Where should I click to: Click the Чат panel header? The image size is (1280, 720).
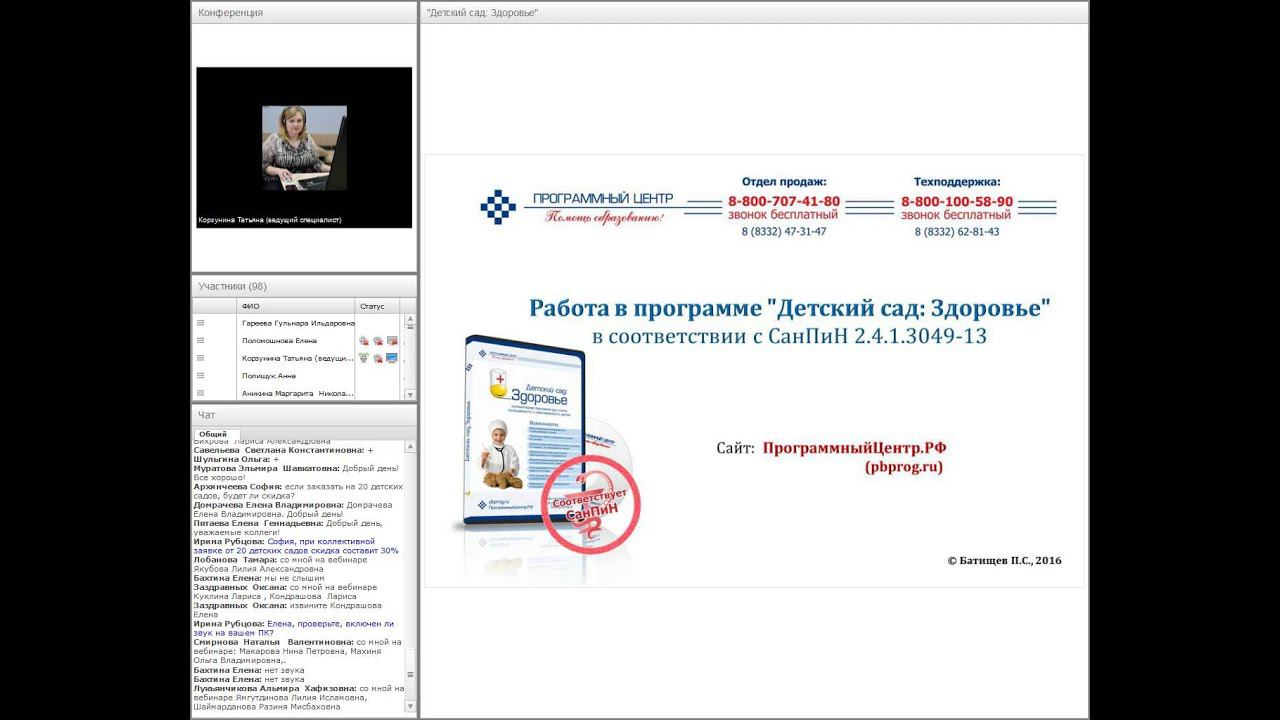(x=304, y=415)
